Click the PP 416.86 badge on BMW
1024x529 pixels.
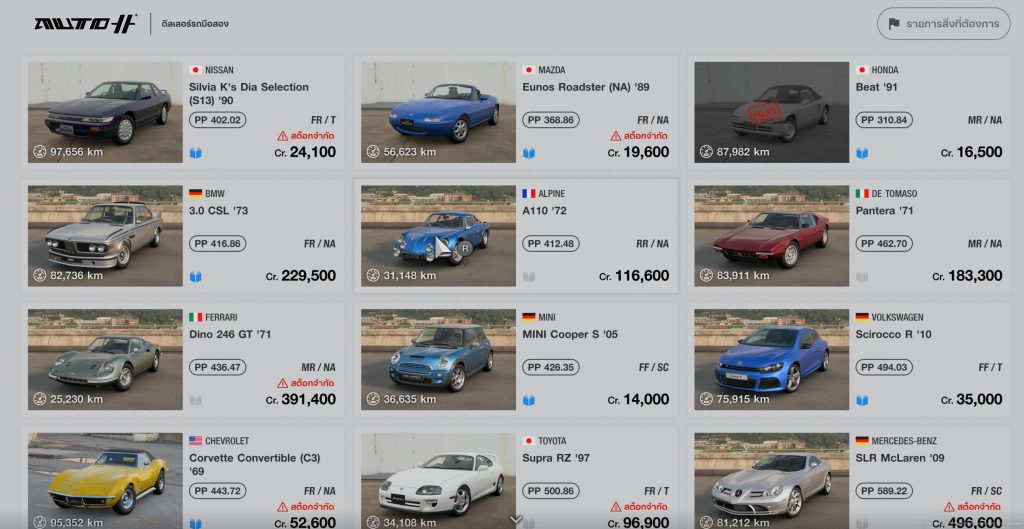click(217, 244)
